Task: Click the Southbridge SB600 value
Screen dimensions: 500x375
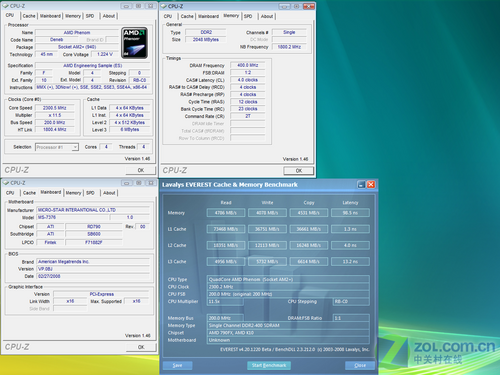Action: point(94,234)
